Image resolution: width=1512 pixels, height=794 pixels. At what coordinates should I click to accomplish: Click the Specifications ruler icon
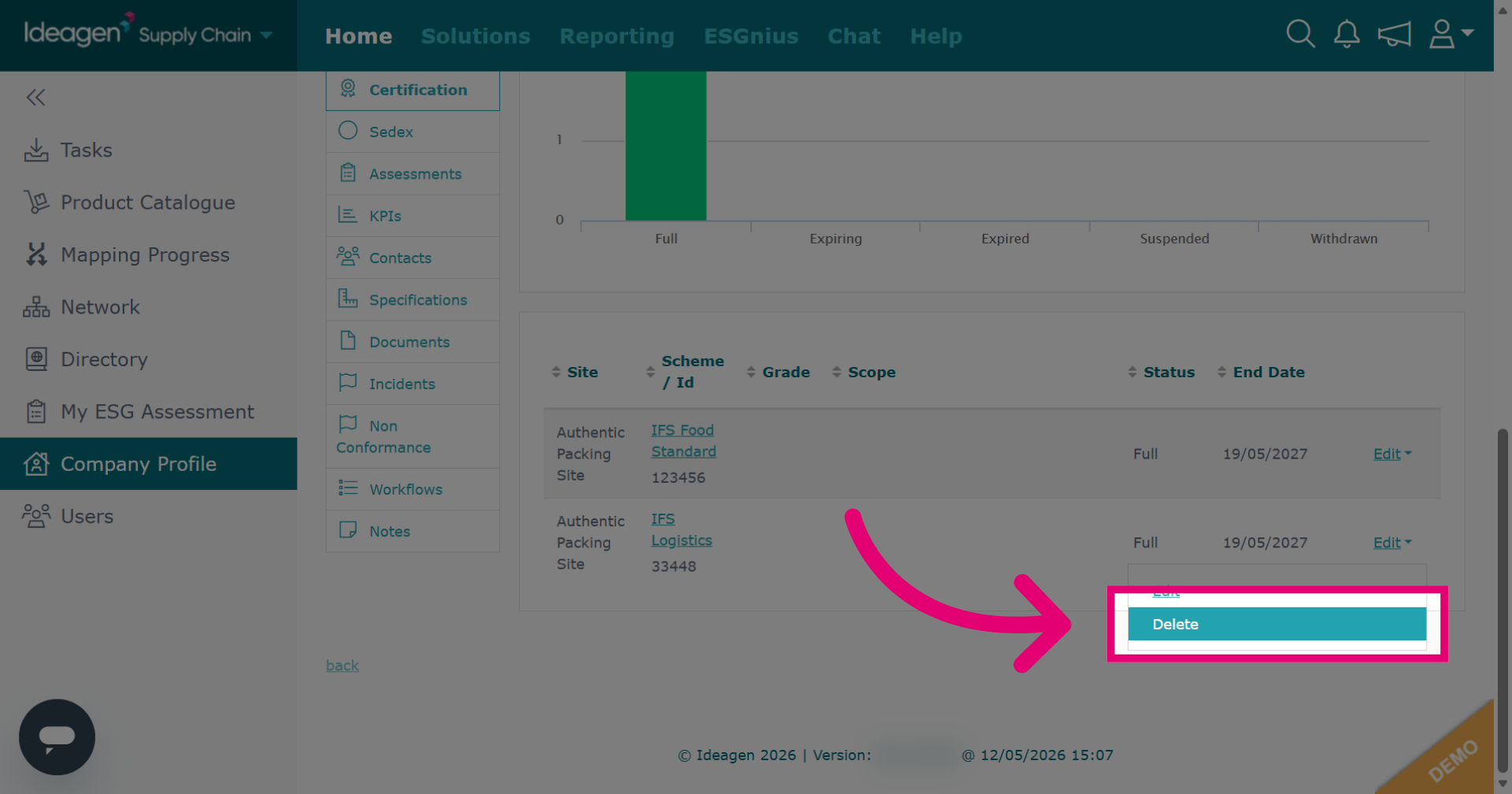348,299
